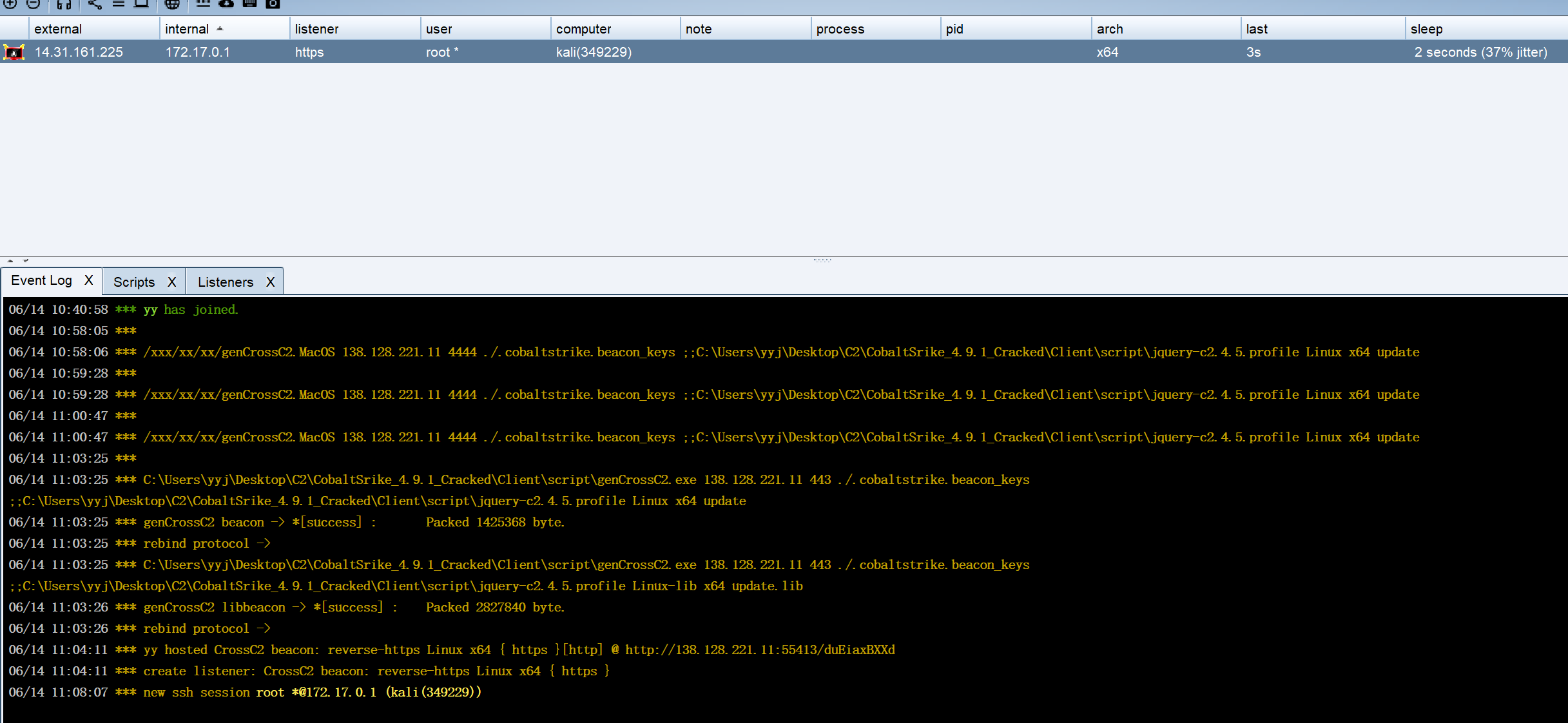
Task: Click the 11:00:47 genCrossC2.MacOS log line
Action: pyautogui.click(x=714, y=438)
